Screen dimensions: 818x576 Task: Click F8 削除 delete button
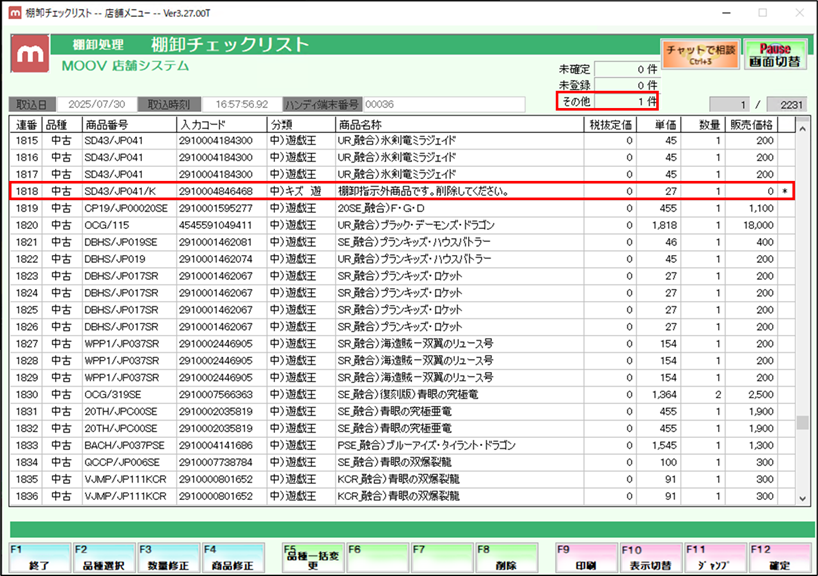tap(507, 558)
